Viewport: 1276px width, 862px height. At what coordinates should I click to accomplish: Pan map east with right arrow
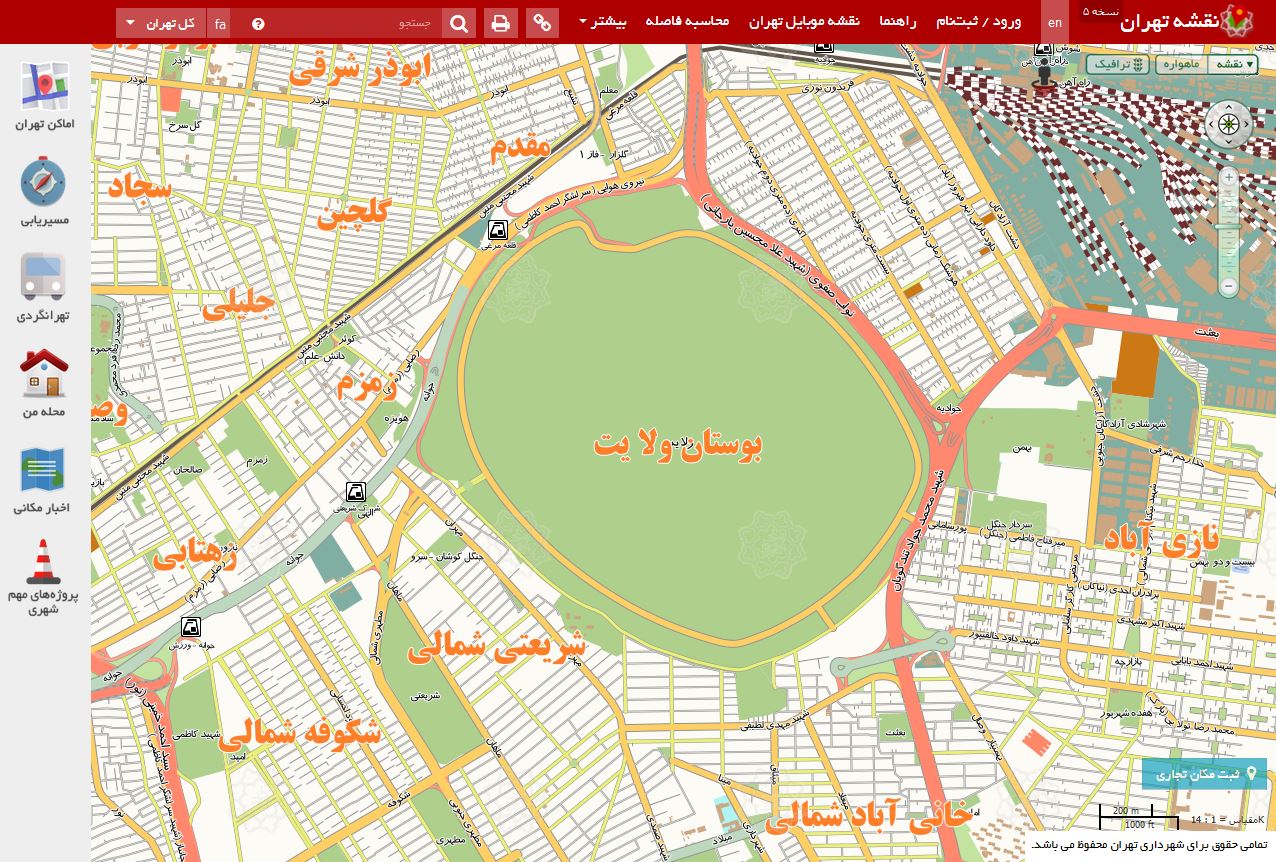click(x=1246, y=125)
